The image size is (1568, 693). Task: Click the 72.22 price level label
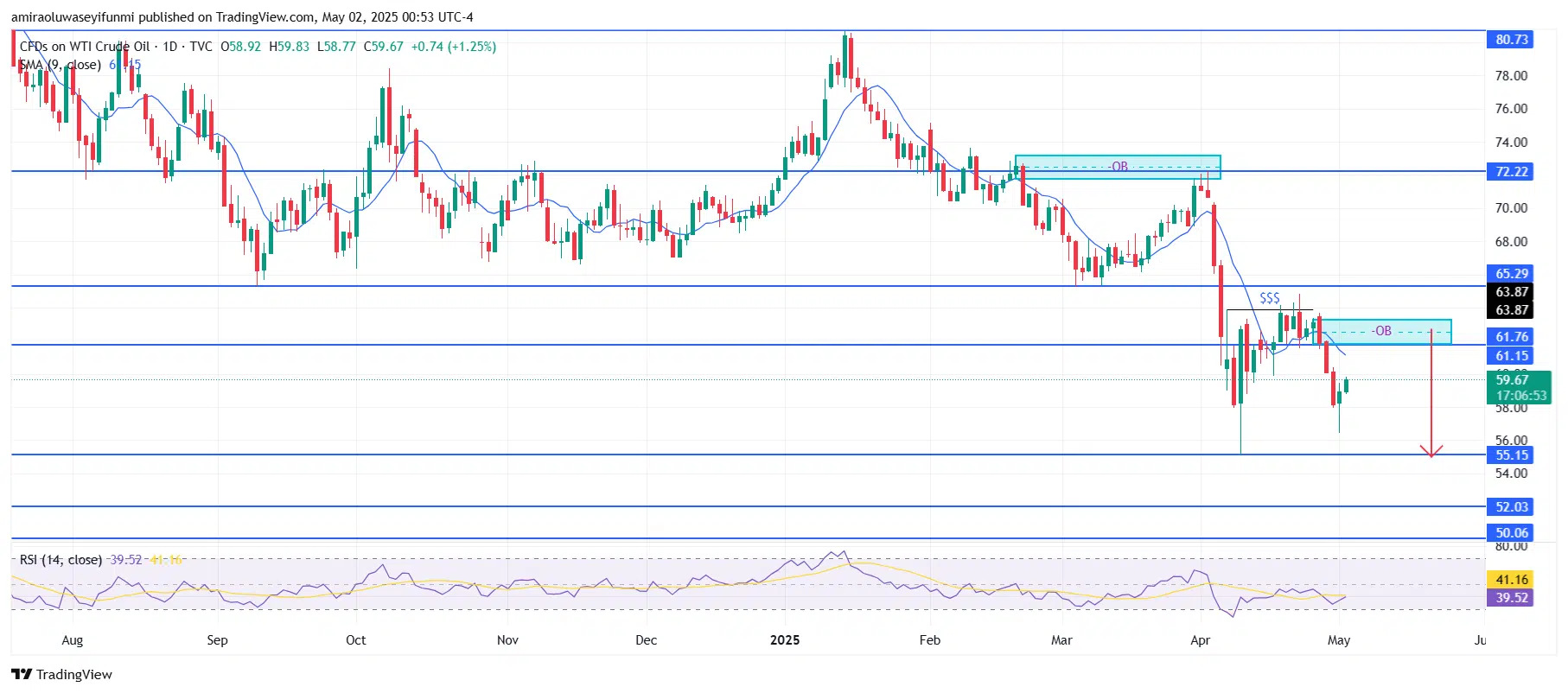[1510, 172]
